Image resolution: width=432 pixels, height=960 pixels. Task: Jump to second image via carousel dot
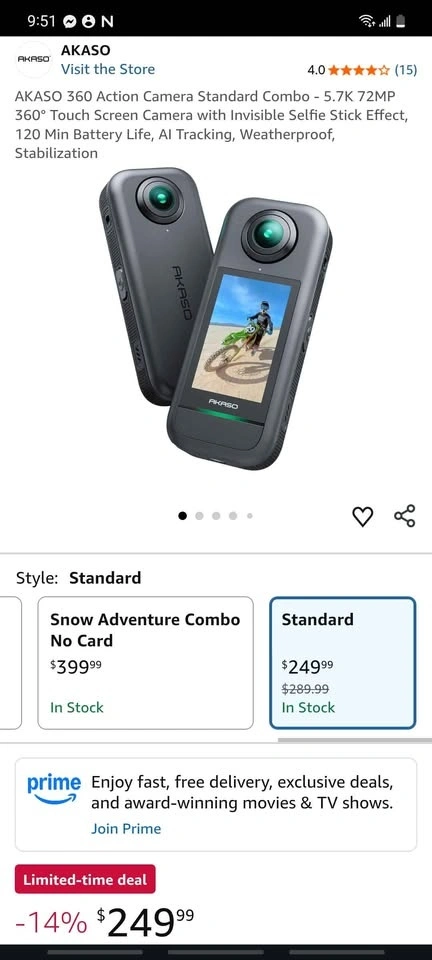coord(199,516)
